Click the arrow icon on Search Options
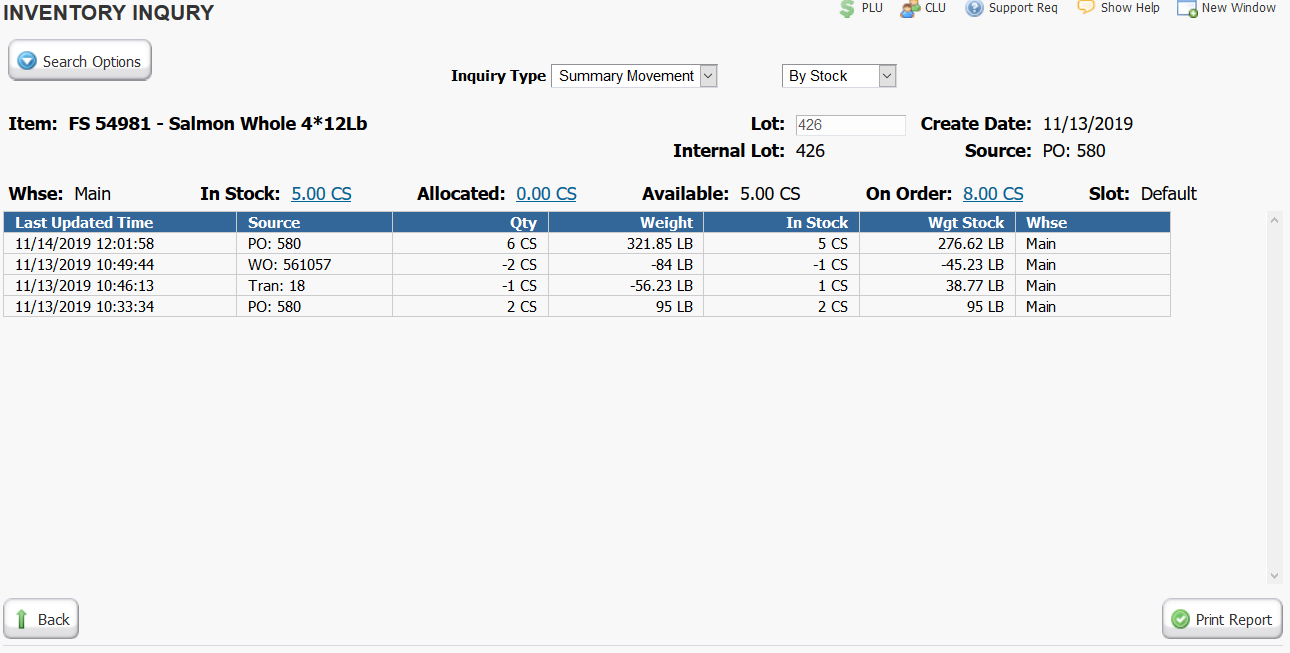Viewport: 1290px width, 653px height. click(27, 61)
